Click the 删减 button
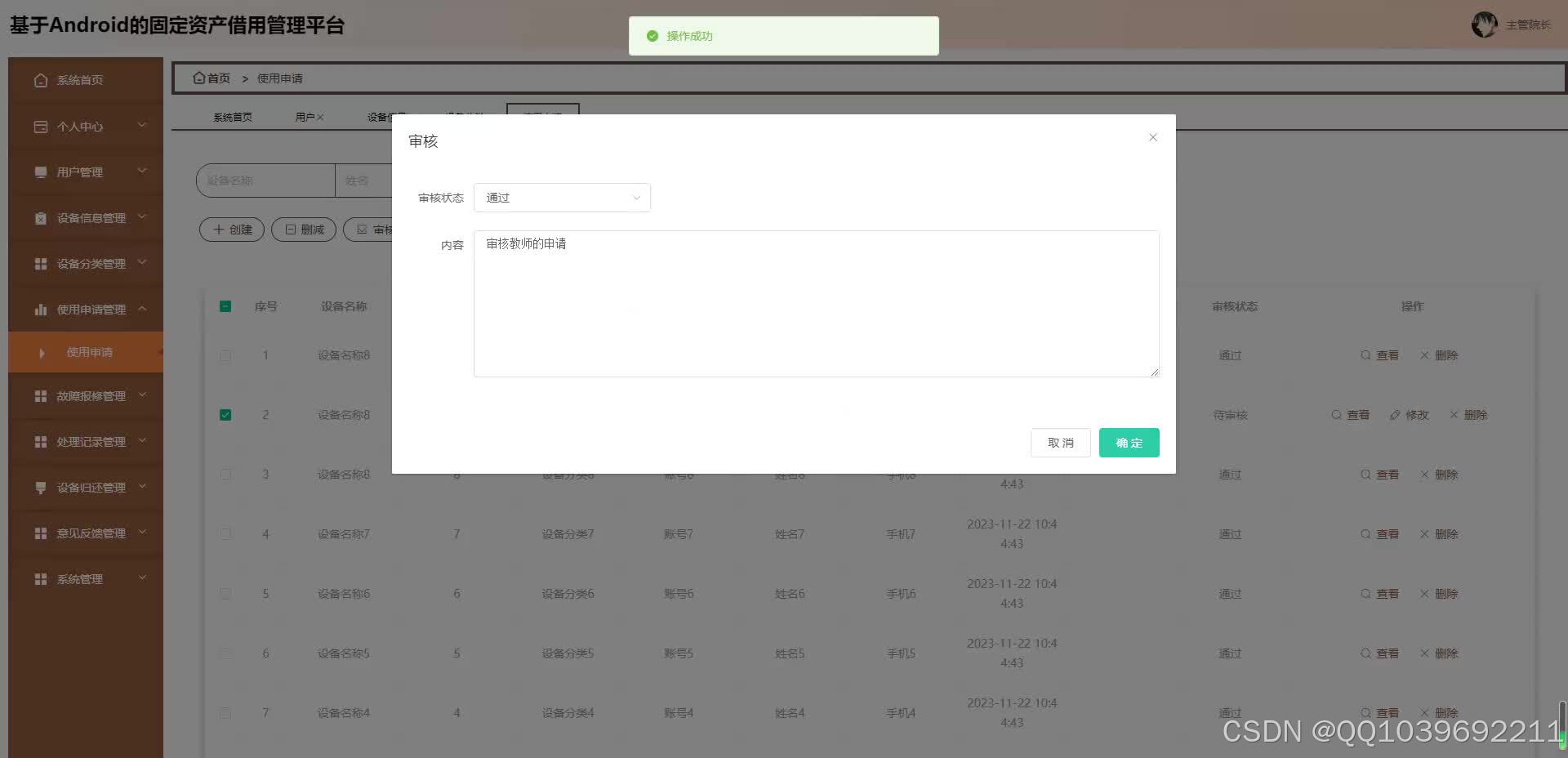The image size is (1568, 758). [304, 230]
